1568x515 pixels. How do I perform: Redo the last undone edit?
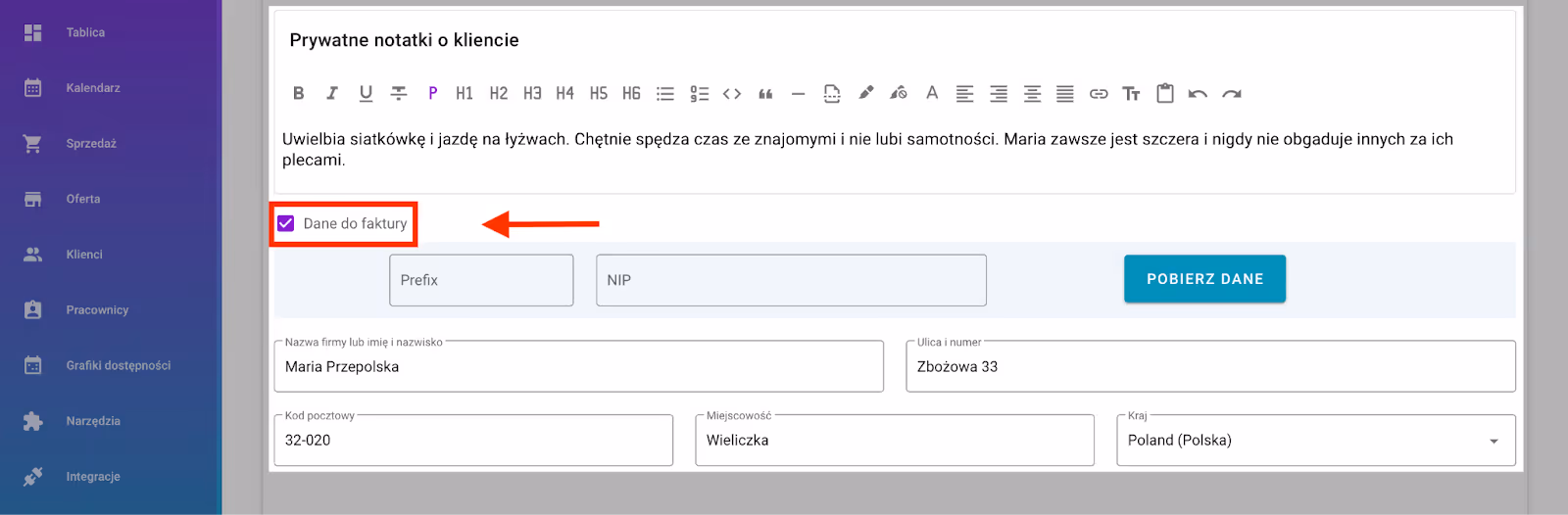pyautogui.click(x=1232, y=94)
